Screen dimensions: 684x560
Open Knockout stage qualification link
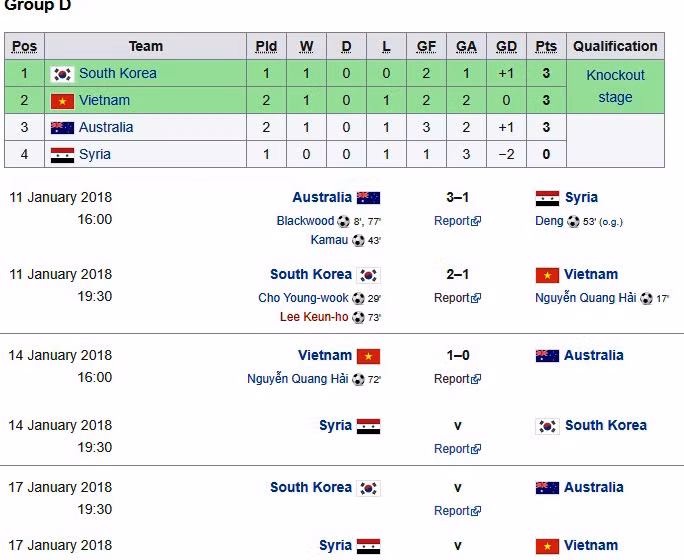615,86
